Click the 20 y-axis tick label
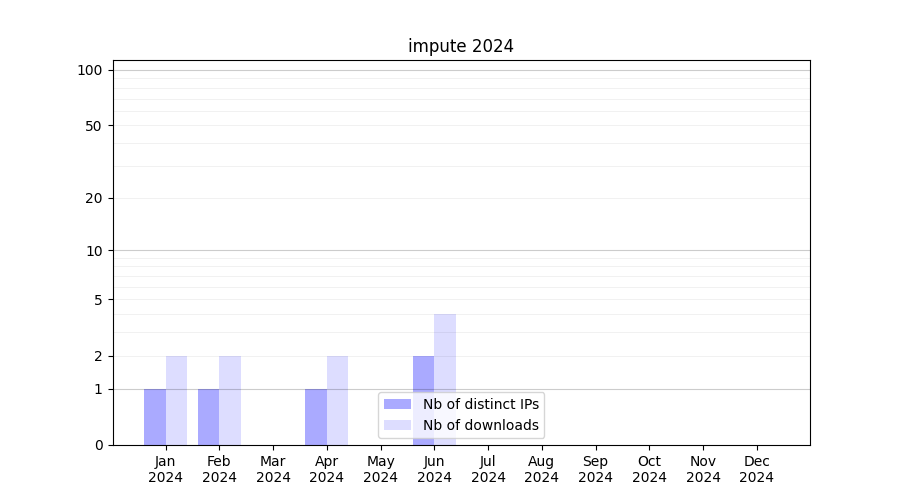Viewport: 900px width, 500px height. [94, 198]
